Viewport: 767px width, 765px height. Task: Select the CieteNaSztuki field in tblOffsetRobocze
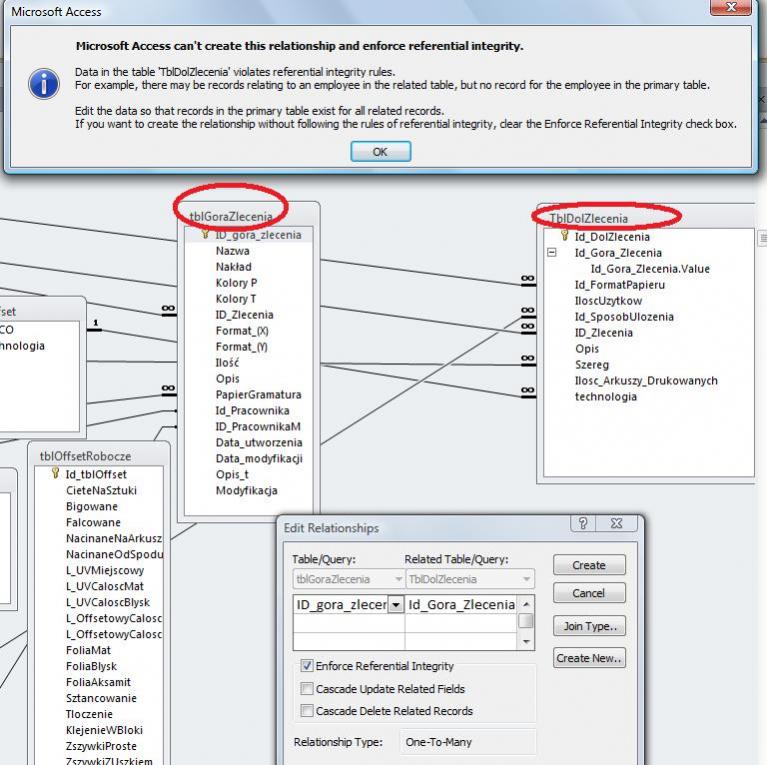coord(101,491)
